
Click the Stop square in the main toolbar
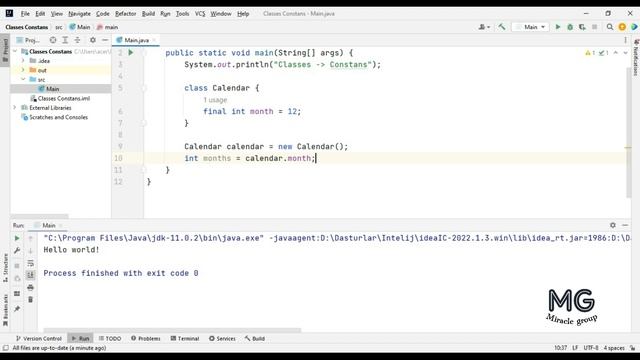coord(594,27)
